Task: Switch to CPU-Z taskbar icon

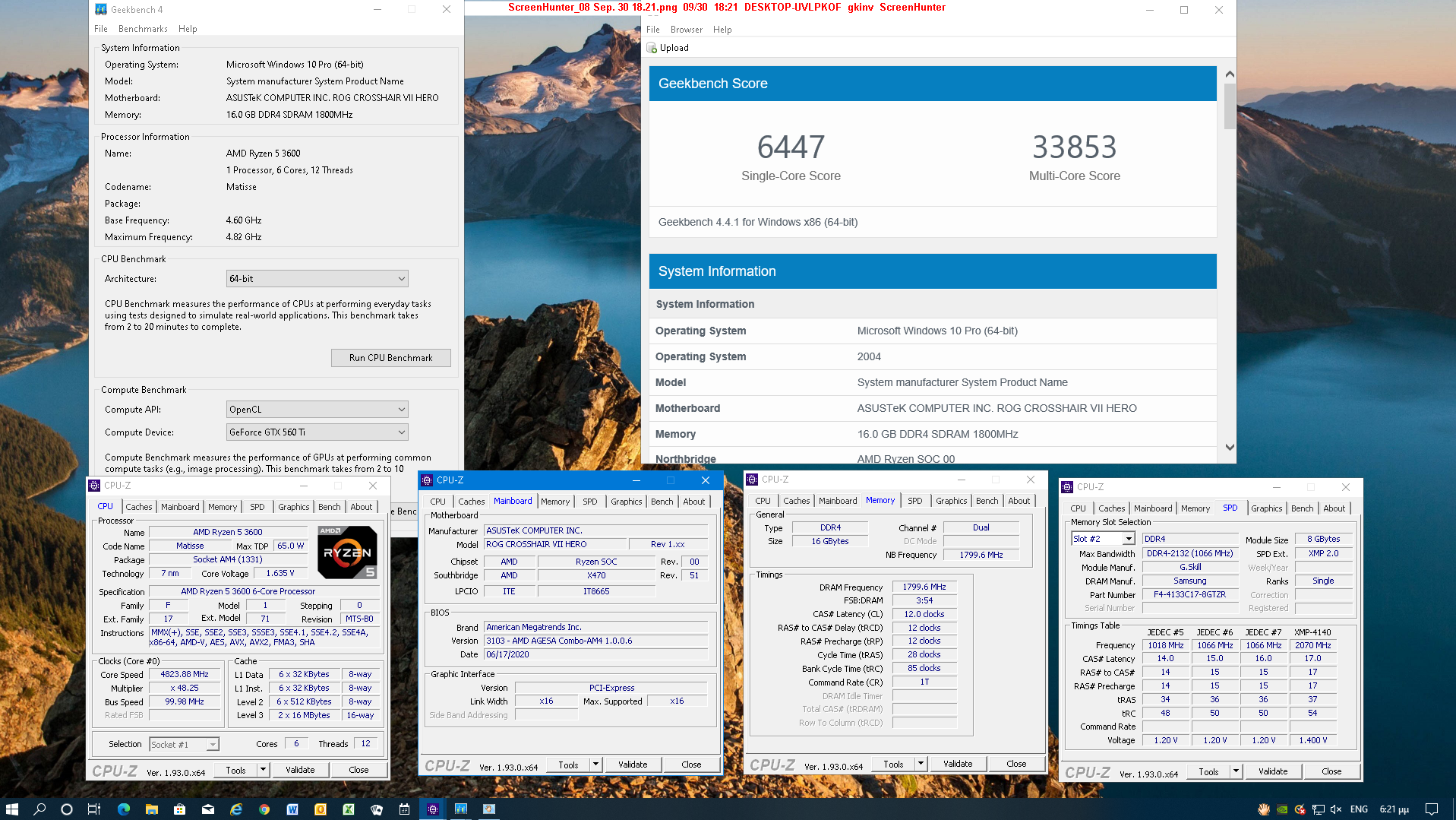Action: point(433,809)
